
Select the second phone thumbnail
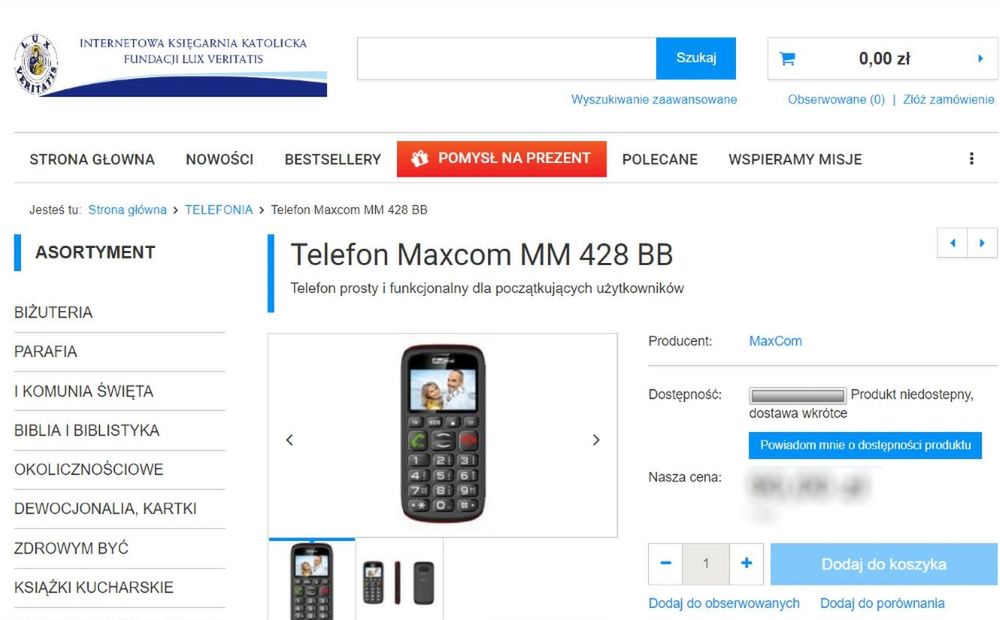point(399,580)
